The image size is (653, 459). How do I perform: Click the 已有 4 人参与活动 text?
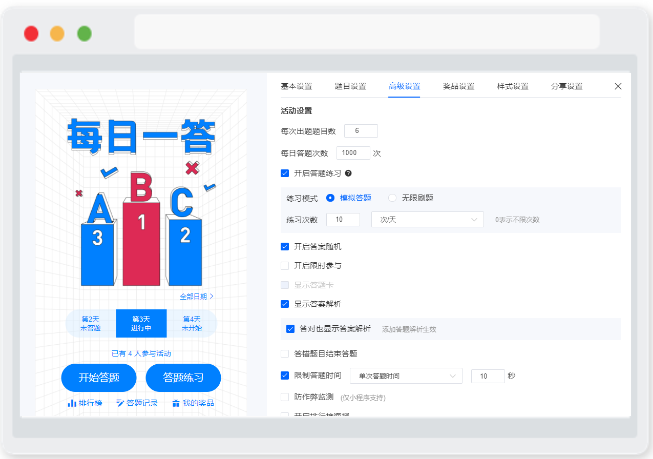[141, 354]
